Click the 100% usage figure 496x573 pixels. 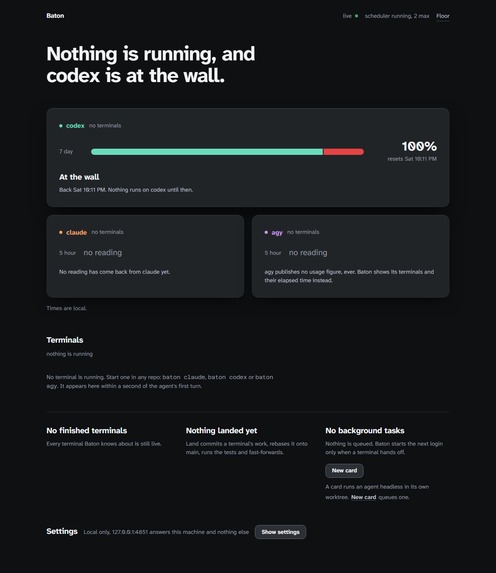coord(419,147)
